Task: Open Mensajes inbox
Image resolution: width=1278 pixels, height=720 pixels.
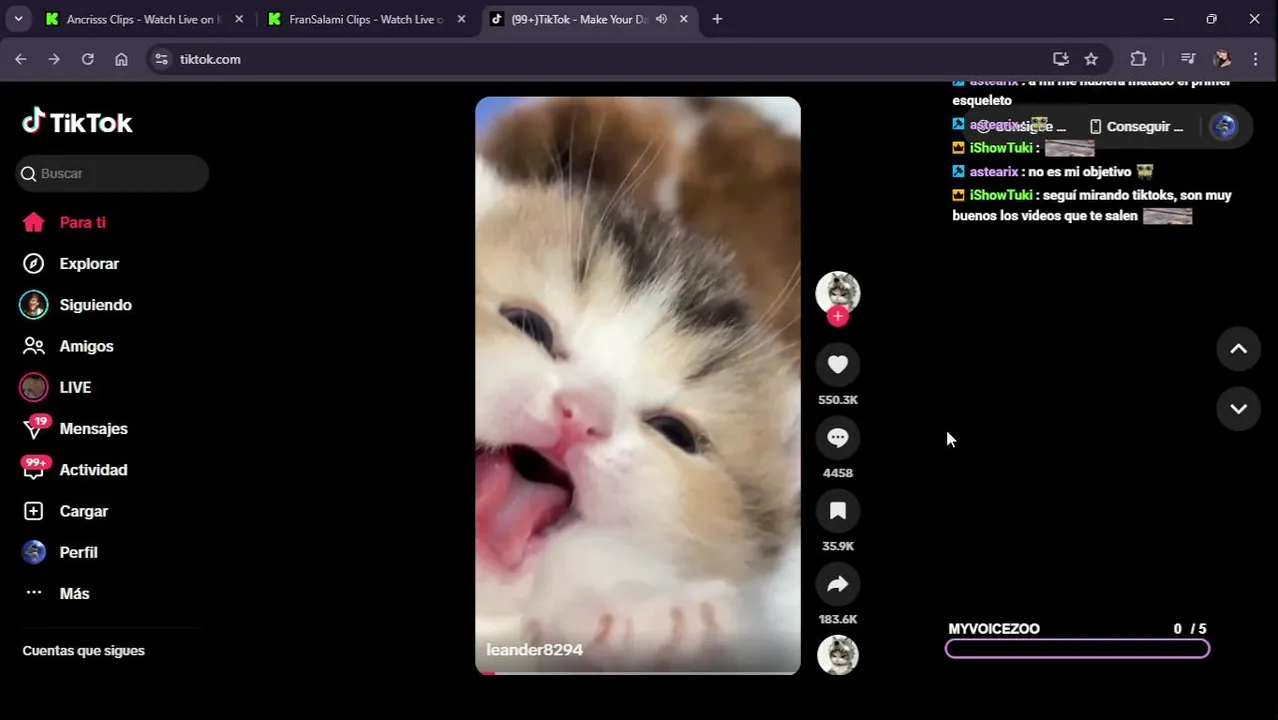Action: pos(93,428)
